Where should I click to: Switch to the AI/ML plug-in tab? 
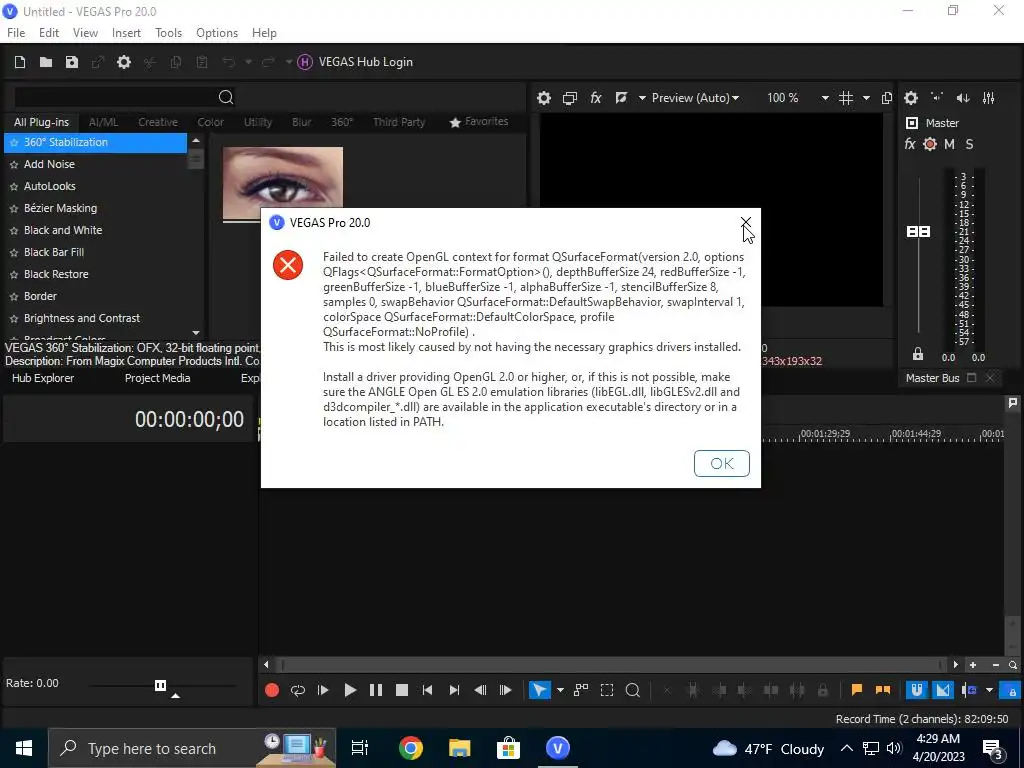point(103,122)
